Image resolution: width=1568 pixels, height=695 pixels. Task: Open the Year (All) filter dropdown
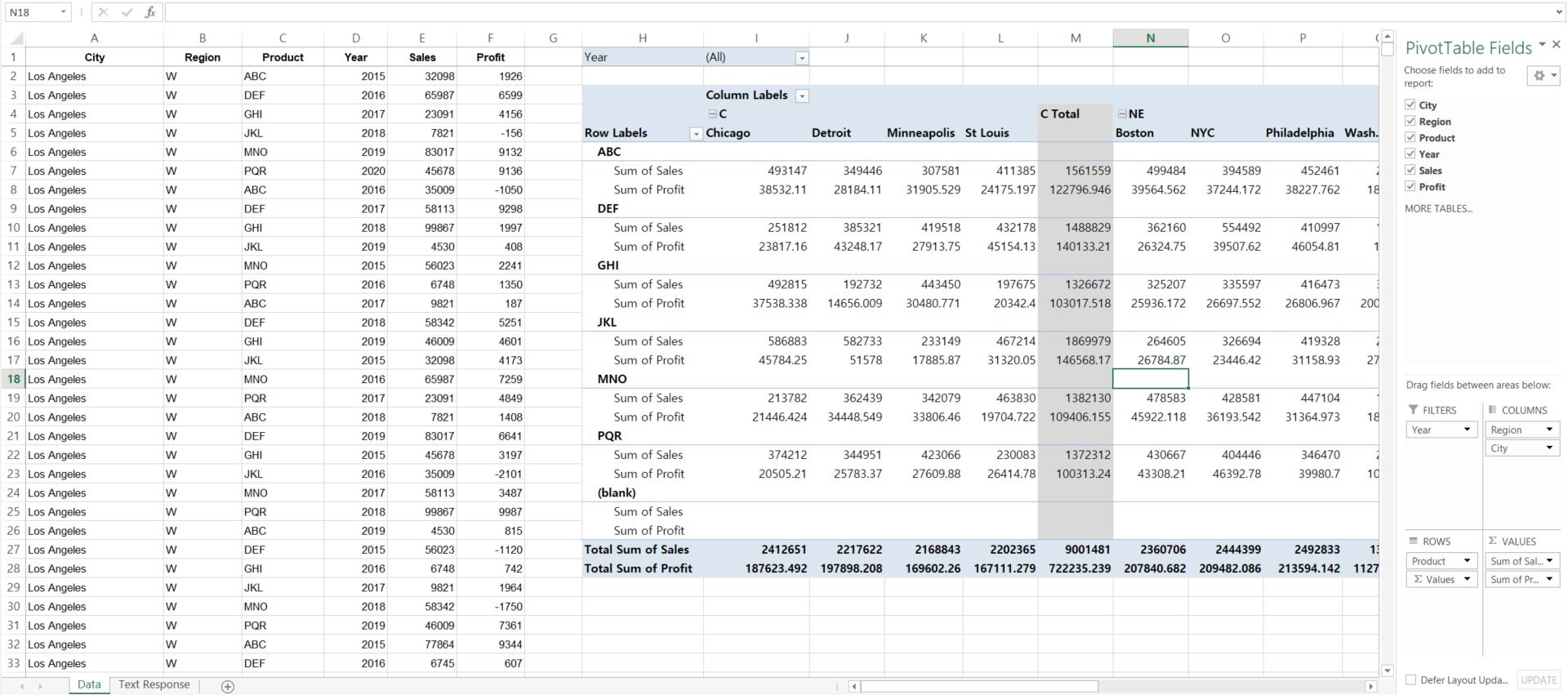tap(802, 58)
